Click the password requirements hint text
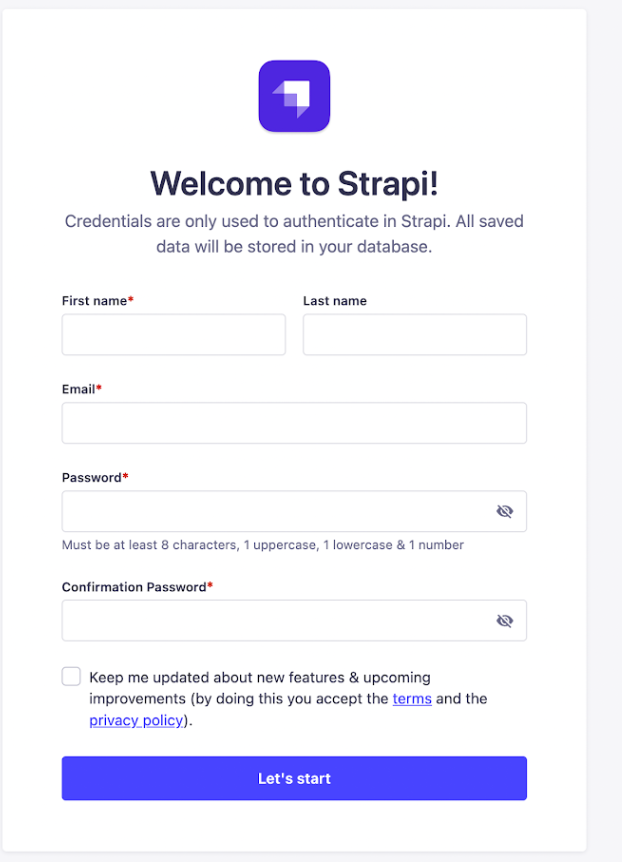622x868 pixels. 262,545
